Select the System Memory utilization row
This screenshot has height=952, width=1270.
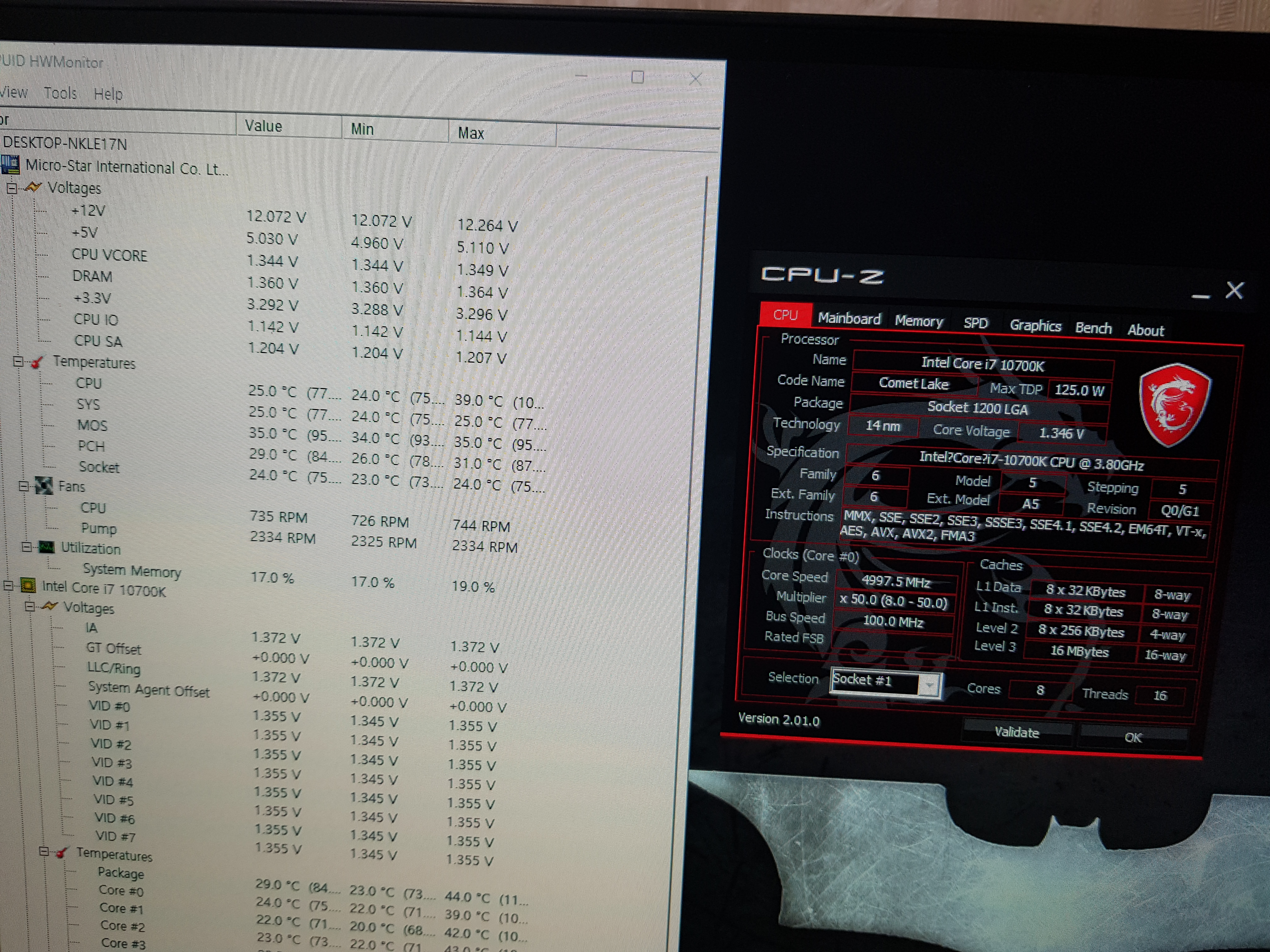pos(132,570)
